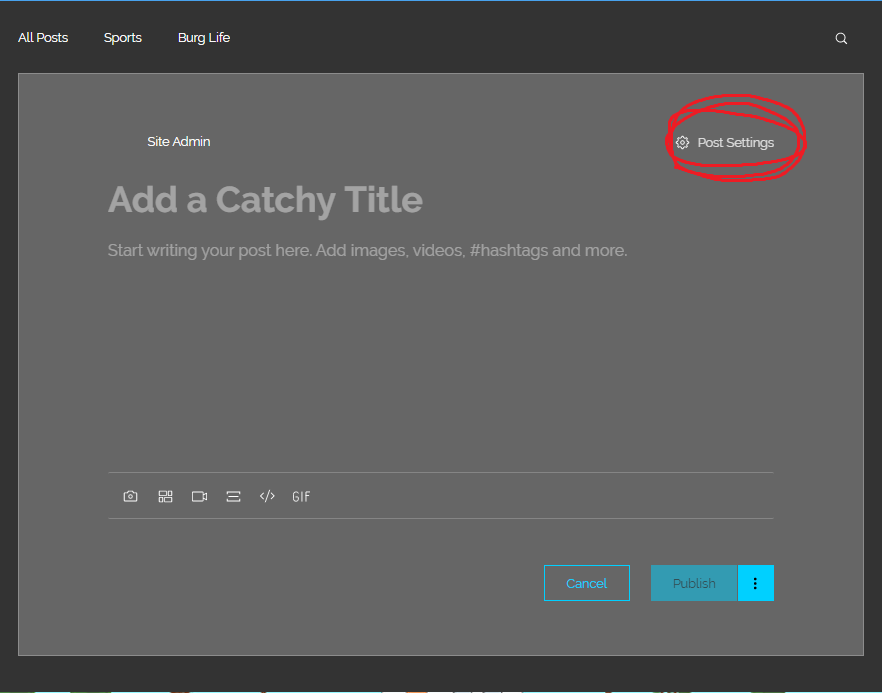Viewport: 882px width, 693px height.
Task: Open search with the magnifier icon
Action: tap(840, 38)
